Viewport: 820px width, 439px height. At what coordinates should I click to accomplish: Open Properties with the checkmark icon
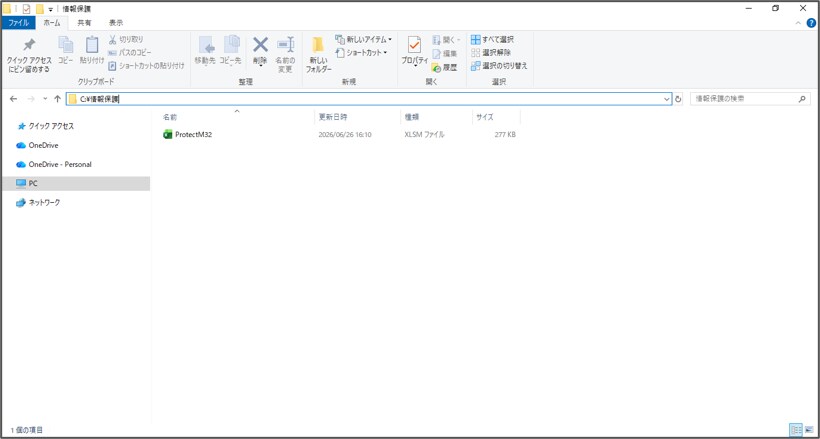pos(415,45)
